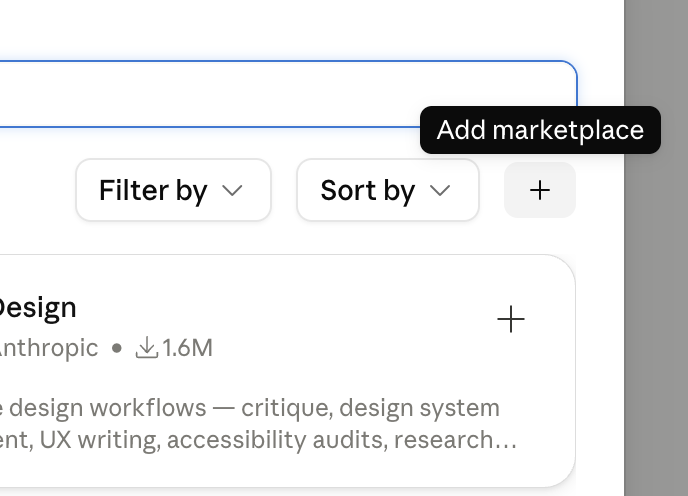Click the 1.6M download count

tap(174, 348)
